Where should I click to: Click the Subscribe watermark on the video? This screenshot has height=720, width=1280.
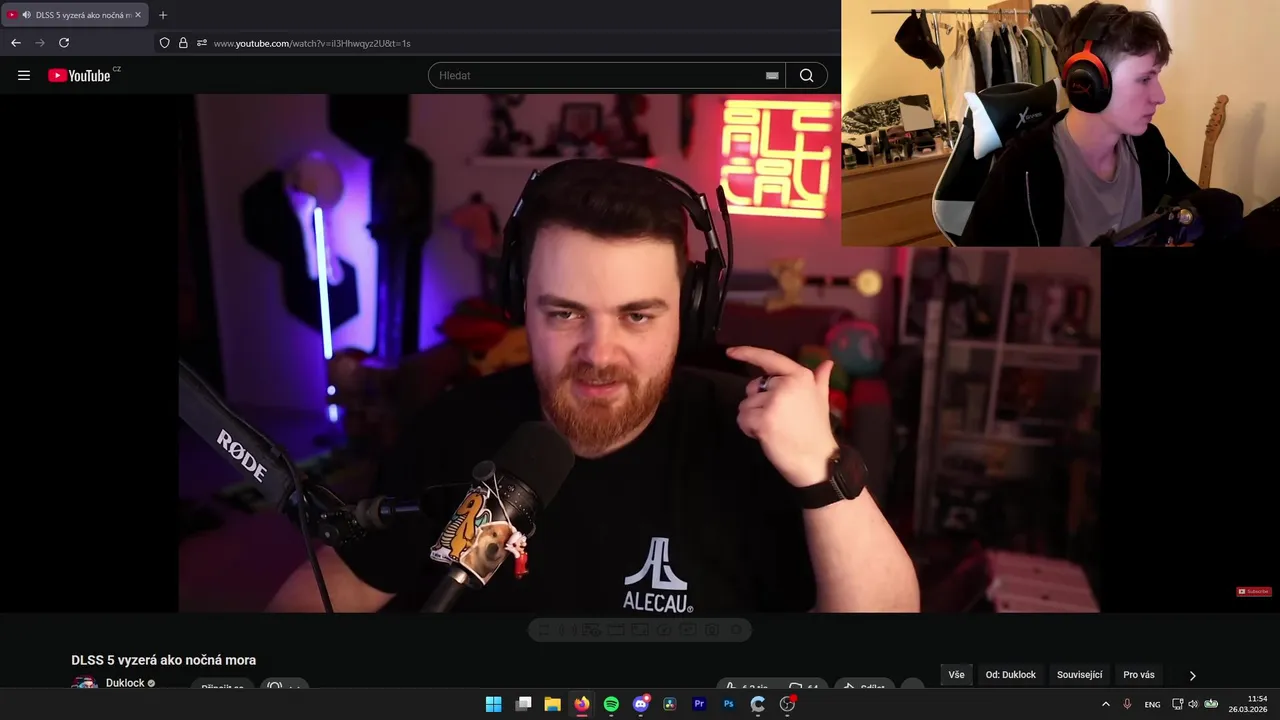click(1254, 591)
